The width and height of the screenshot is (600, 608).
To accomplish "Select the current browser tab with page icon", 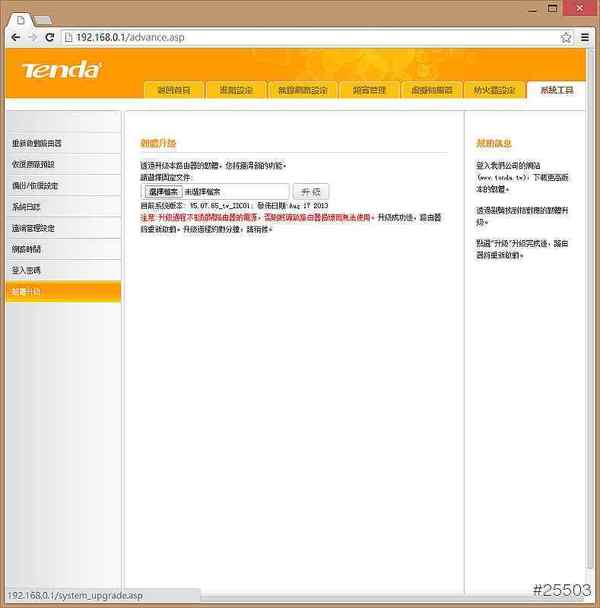I will point(20,20).
